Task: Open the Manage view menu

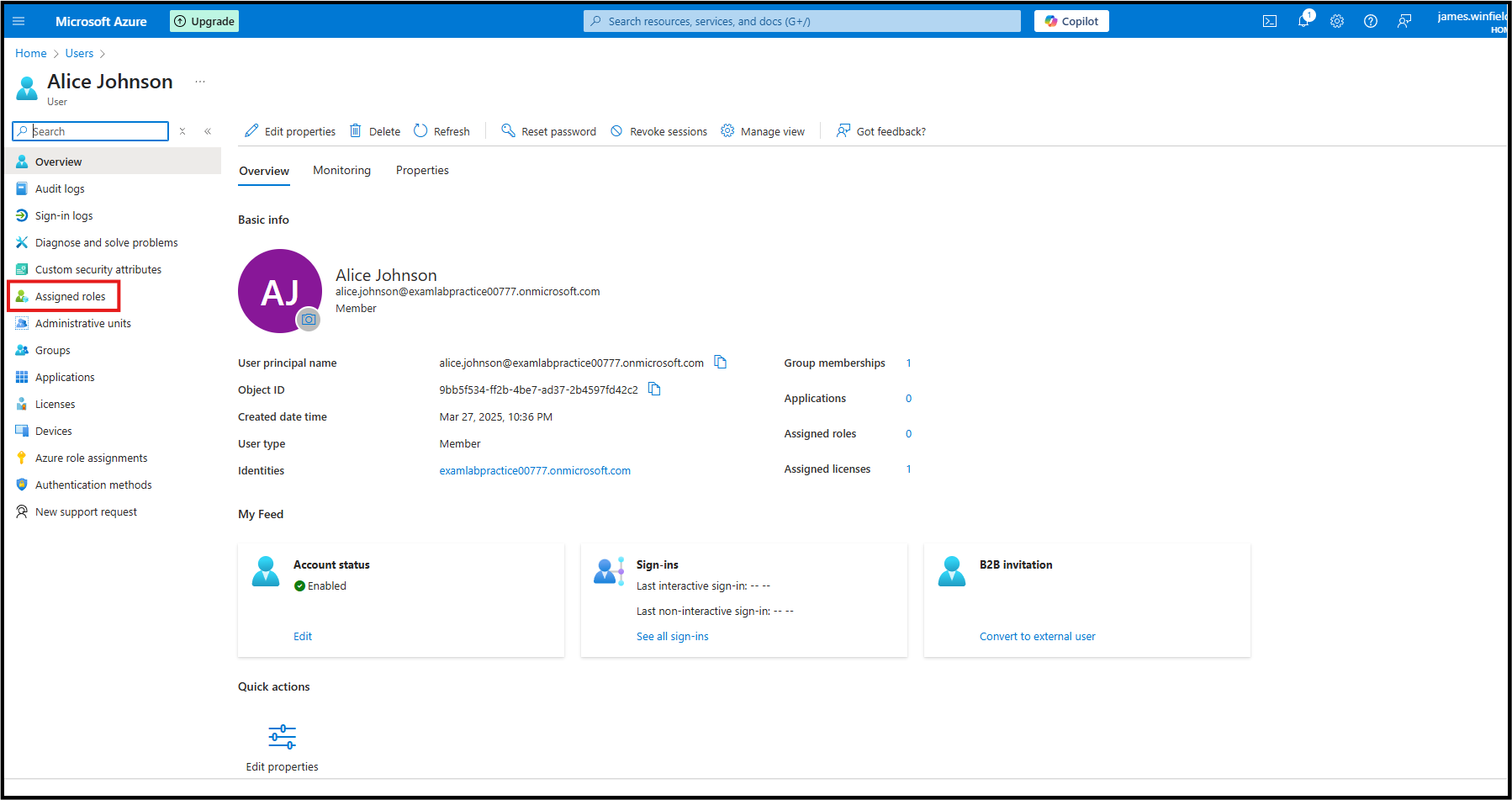Action: pyautogui.click(x=763, y=131)
